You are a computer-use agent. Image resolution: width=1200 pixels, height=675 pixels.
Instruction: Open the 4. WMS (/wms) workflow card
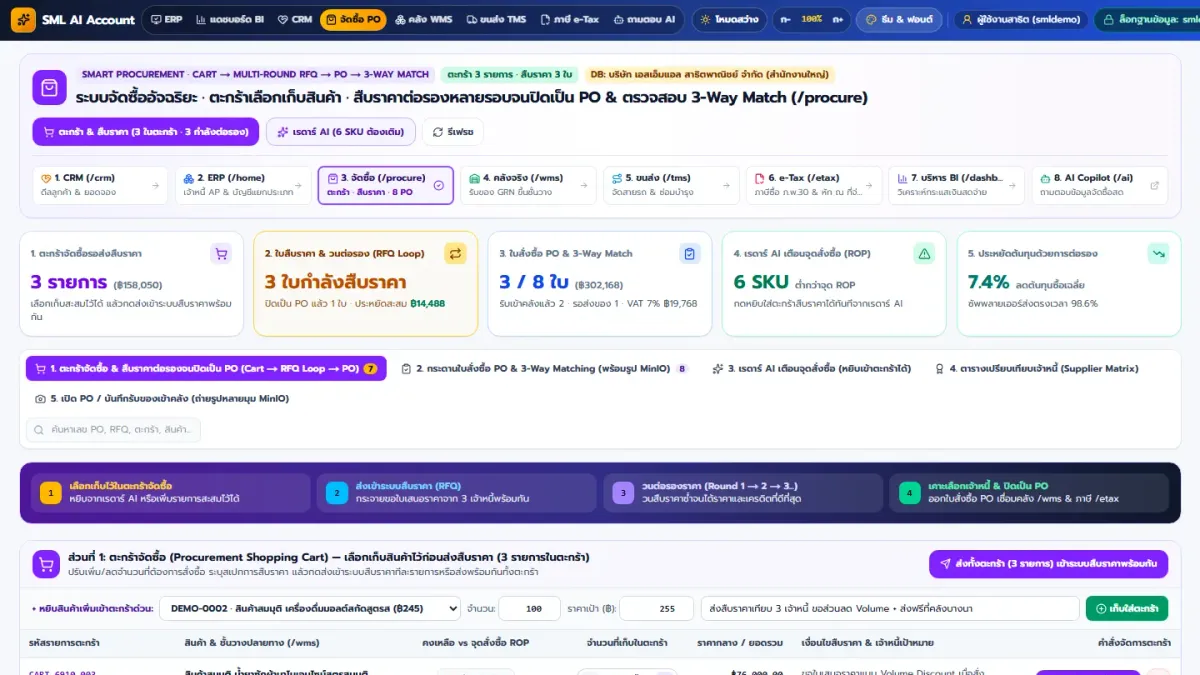point(528,185)
